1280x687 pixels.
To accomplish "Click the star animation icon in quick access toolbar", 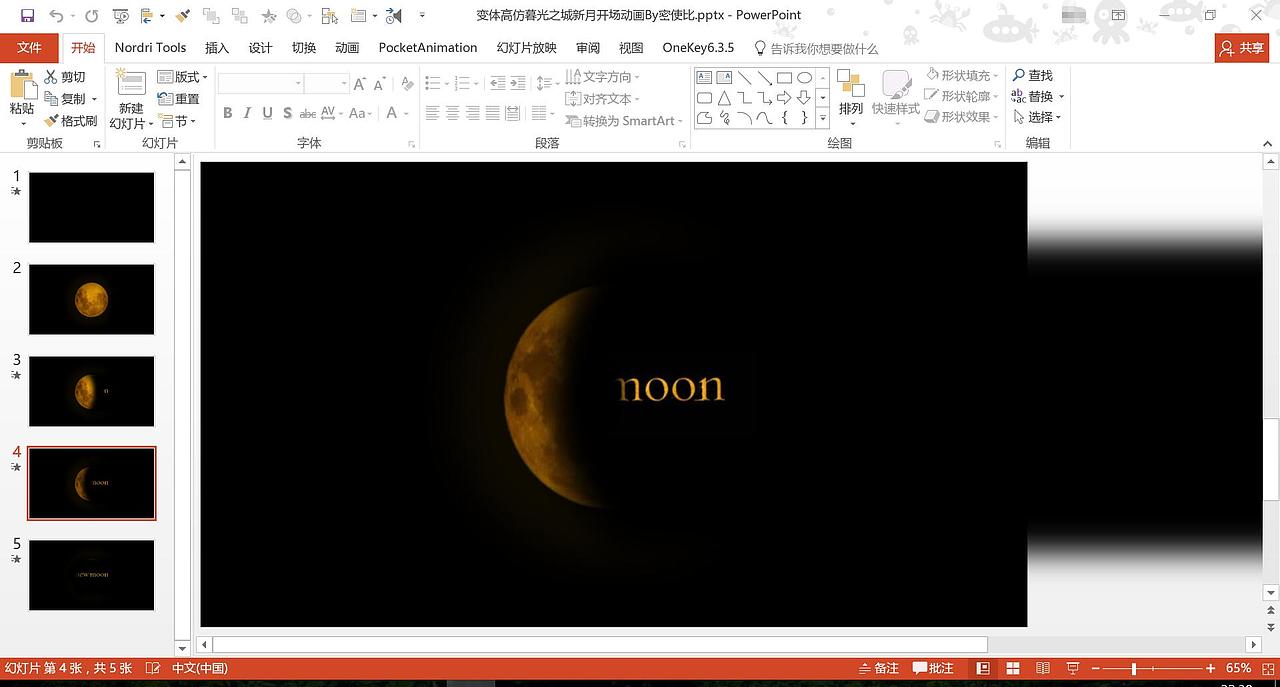I will pyautogui.click(x=270, y=15).
